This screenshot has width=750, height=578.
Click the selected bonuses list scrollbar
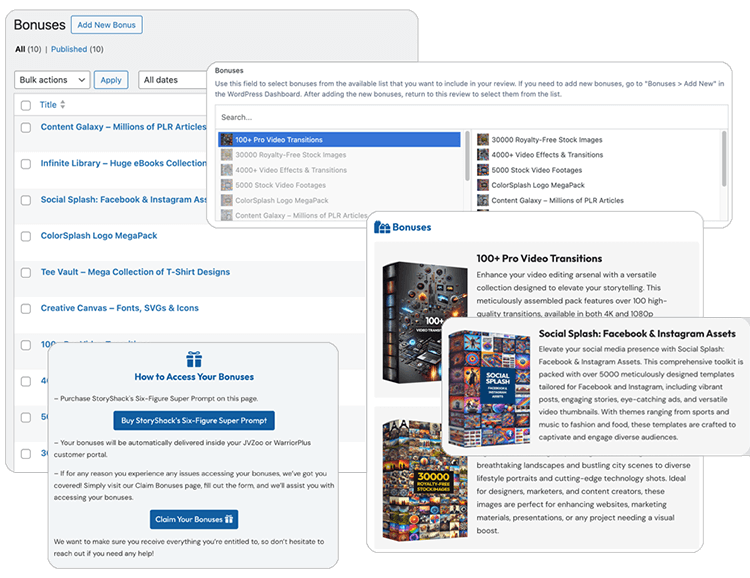pos(724,159)
